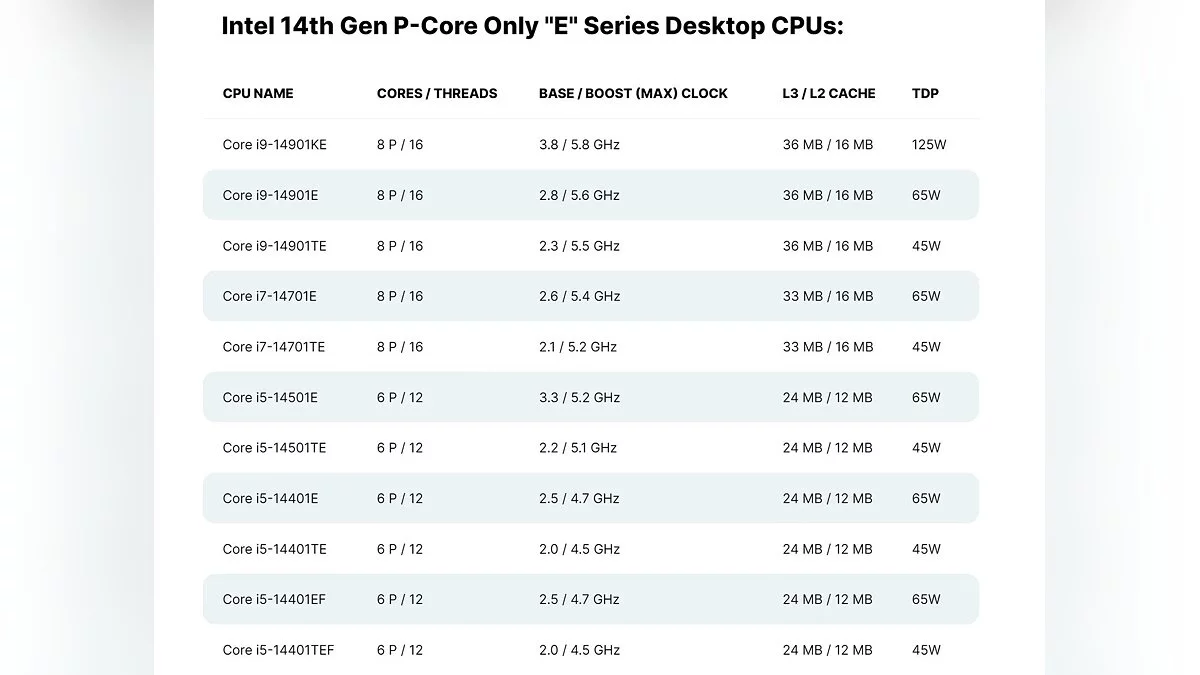Click the Core i7-14701TE CPU name

(274, 347)
